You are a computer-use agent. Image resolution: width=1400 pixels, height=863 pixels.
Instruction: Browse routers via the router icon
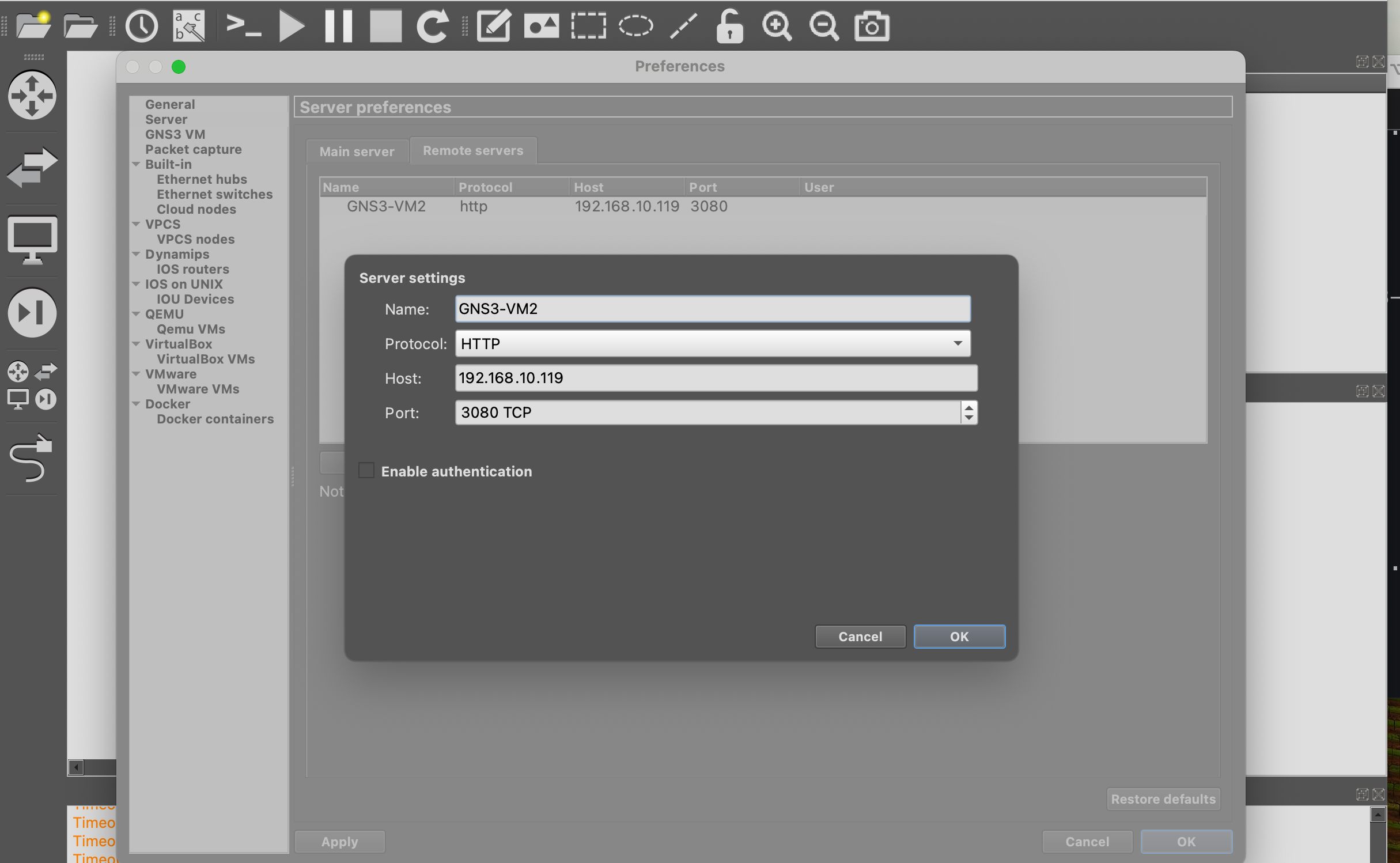32,95
